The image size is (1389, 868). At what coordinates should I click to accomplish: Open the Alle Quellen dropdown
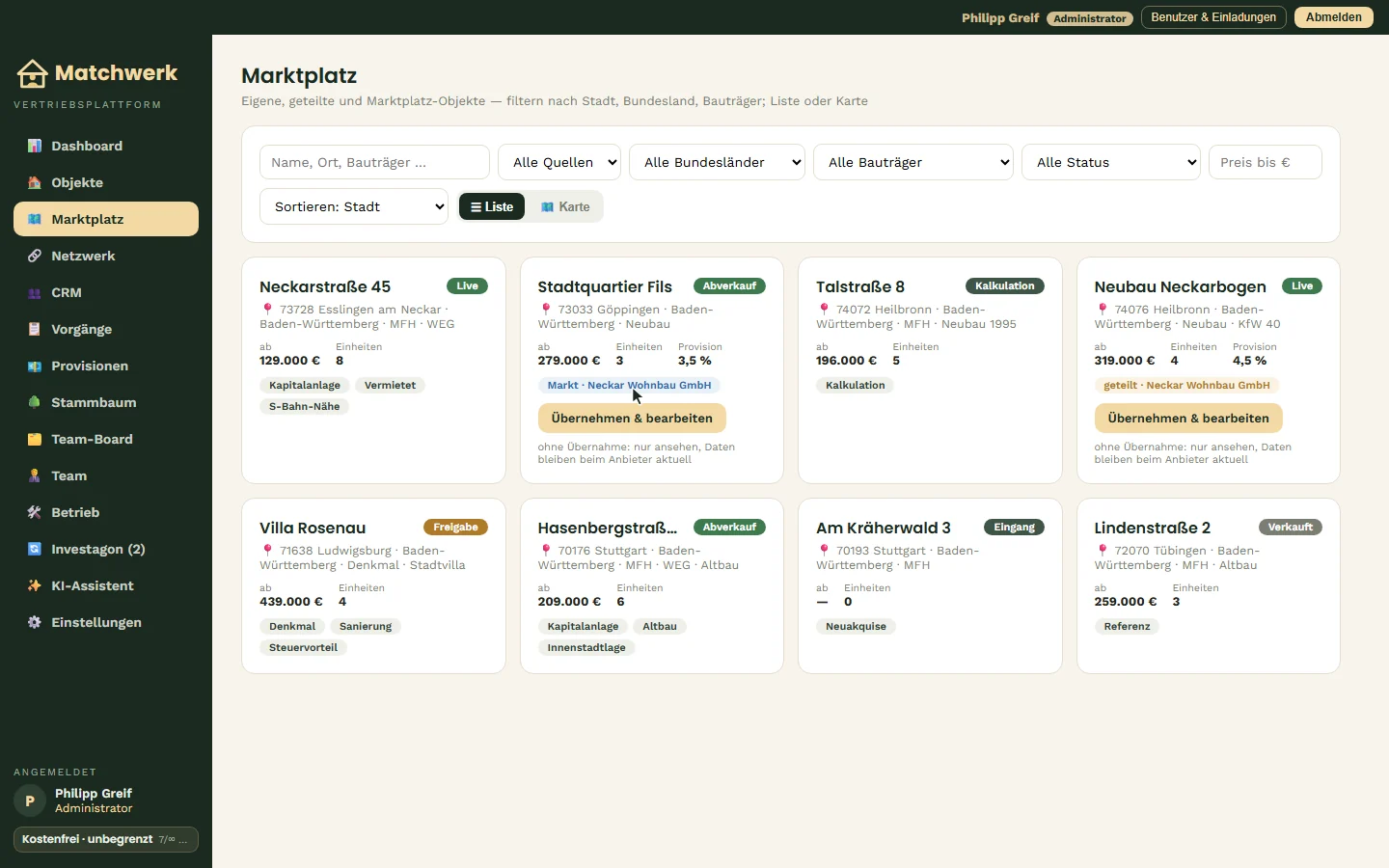[559, 162]
